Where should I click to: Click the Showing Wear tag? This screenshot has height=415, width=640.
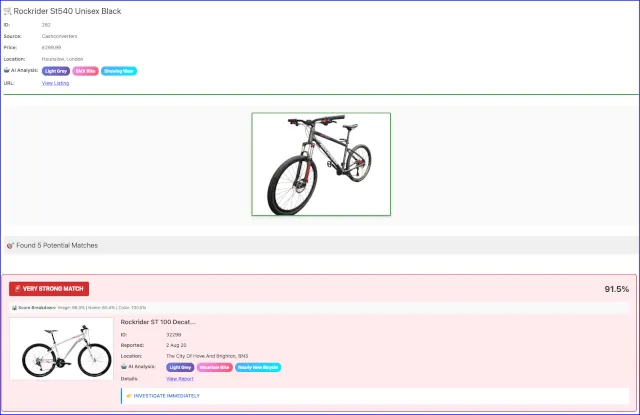pyautogui.click(x=119, y=71)
